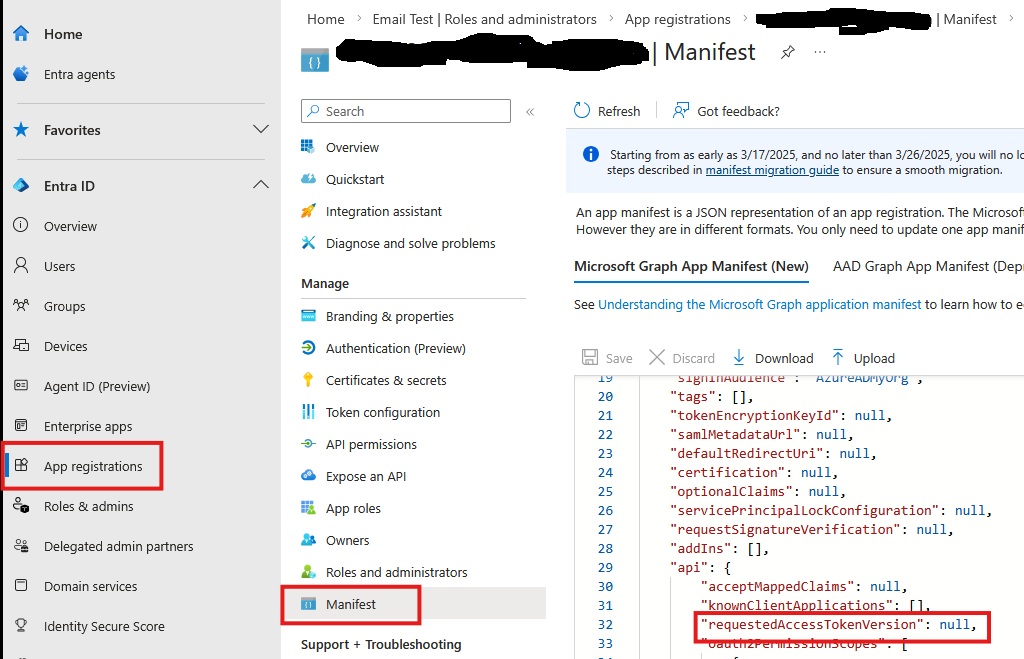
Task: Click the Upload manifest icon
Action: point(838,358)
